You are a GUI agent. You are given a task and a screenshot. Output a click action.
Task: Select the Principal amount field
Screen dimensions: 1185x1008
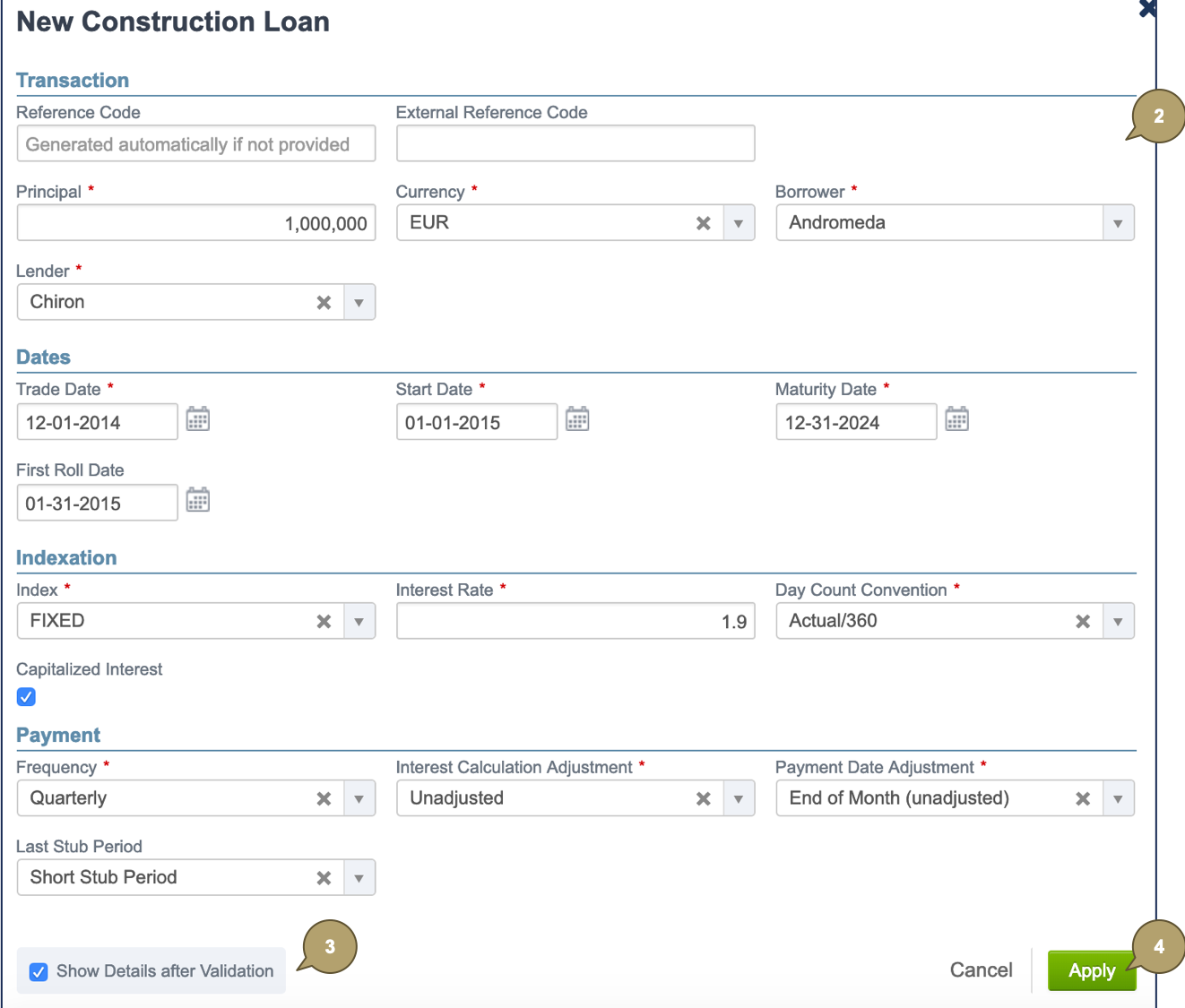(195, 222)
